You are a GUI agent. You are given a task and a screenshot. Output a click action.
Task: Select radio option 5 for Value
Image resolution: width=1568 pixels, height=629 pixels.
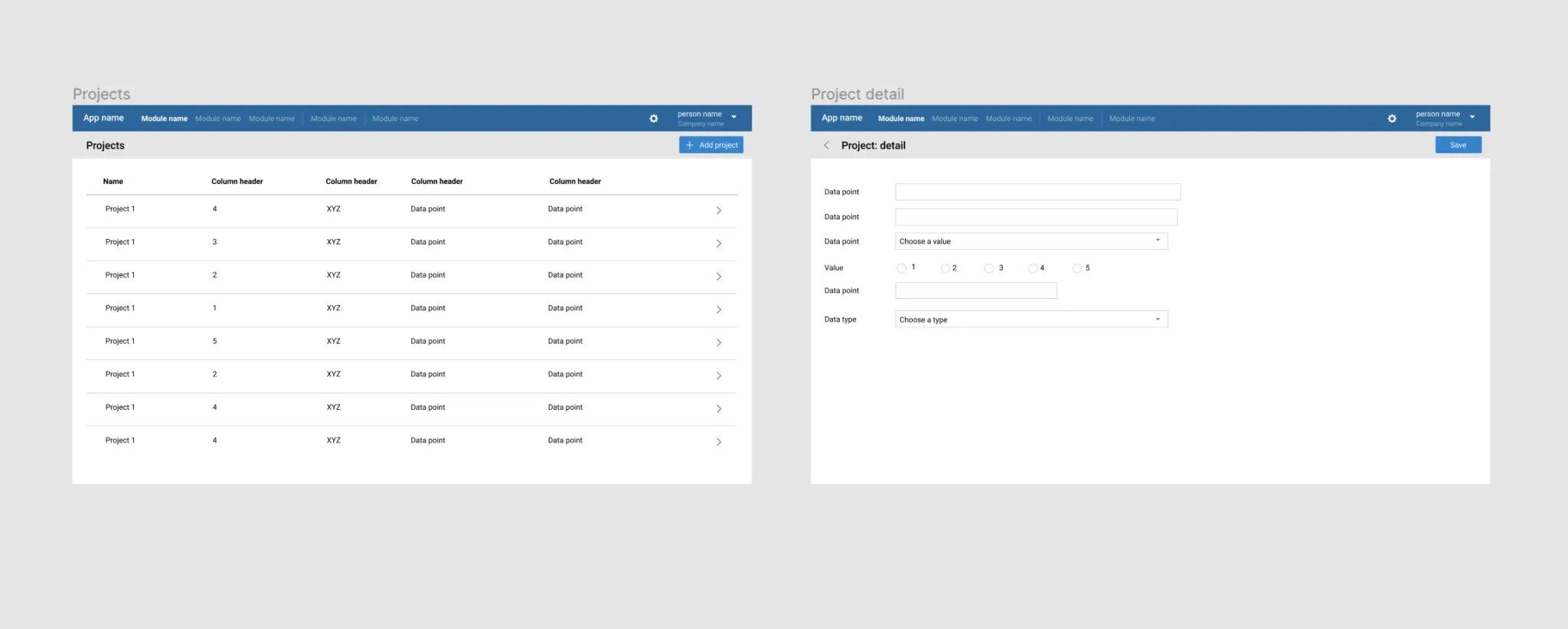click(1076, 268)
